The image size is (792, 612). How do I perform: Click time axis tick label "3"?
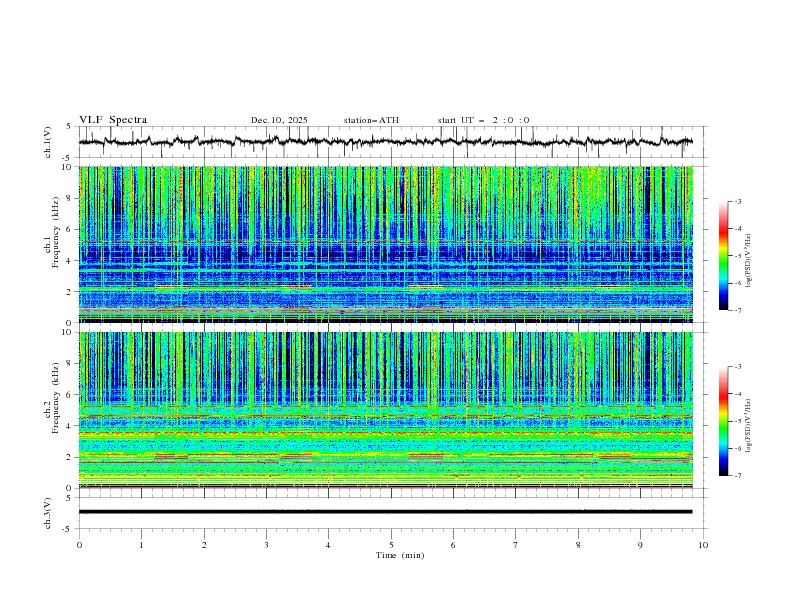pos(266,545)
